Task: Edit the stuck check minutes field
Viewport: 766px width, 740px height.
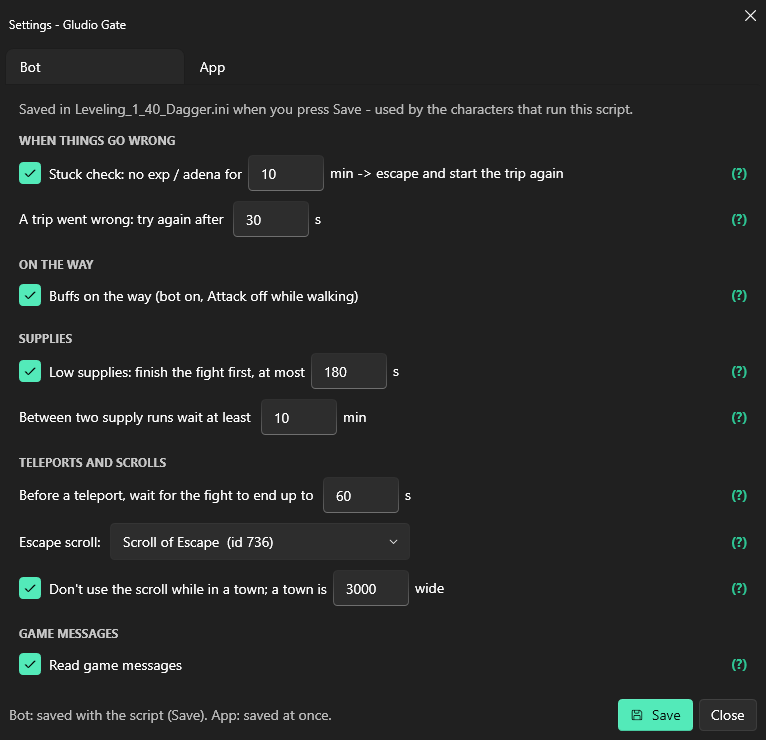Action: (x=286, y=173)
